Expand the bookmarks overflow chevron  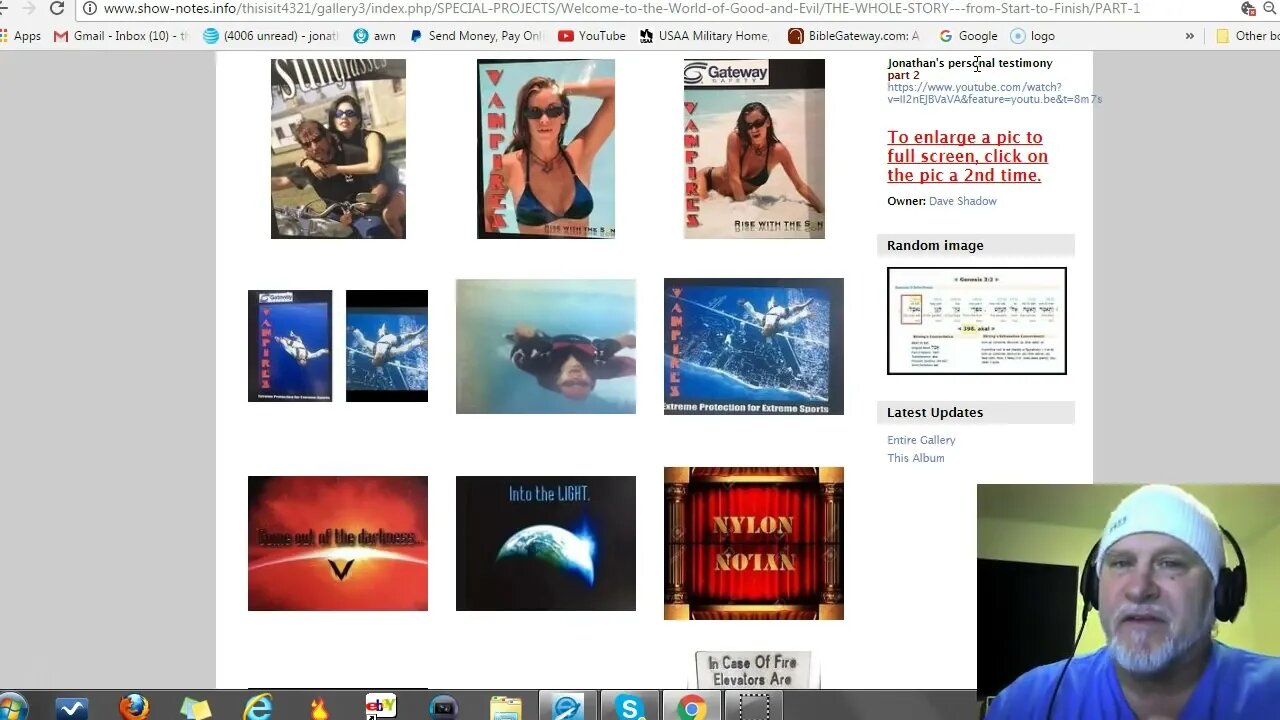click(x=1189, y=36)
